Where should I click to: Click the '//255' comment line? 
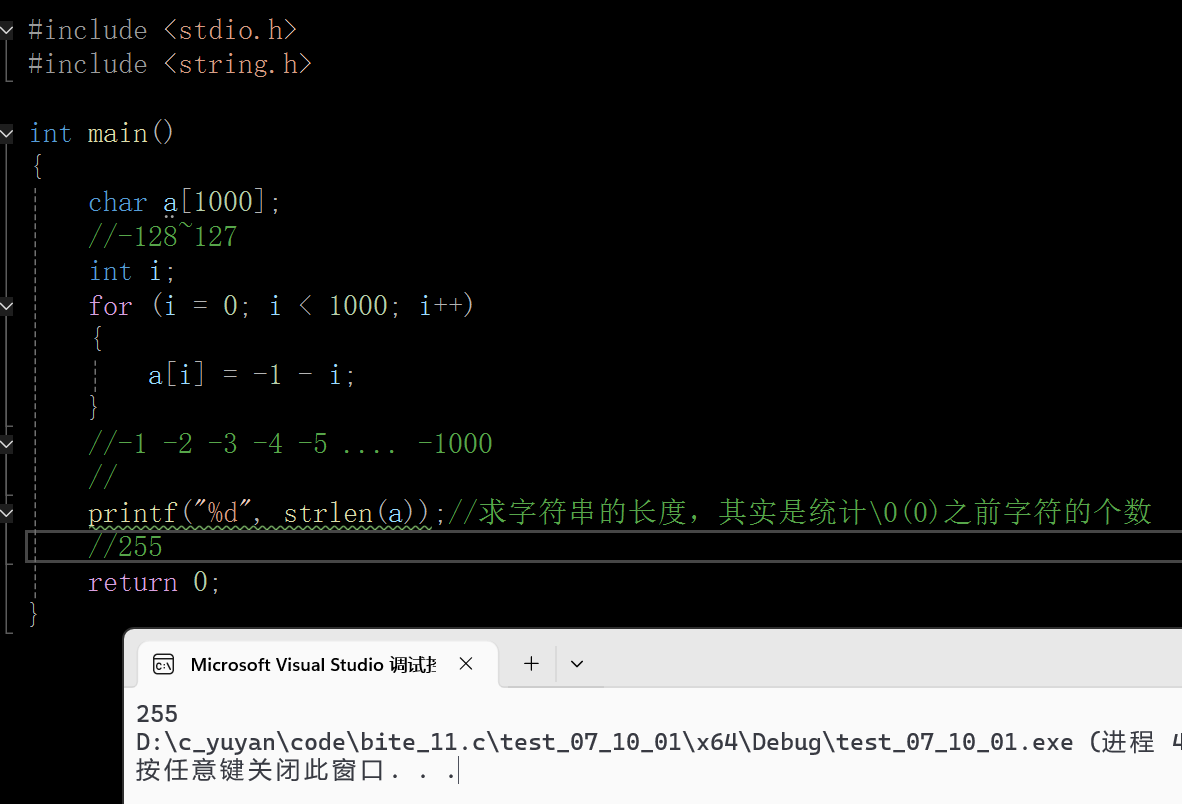[x=125, y=547]
